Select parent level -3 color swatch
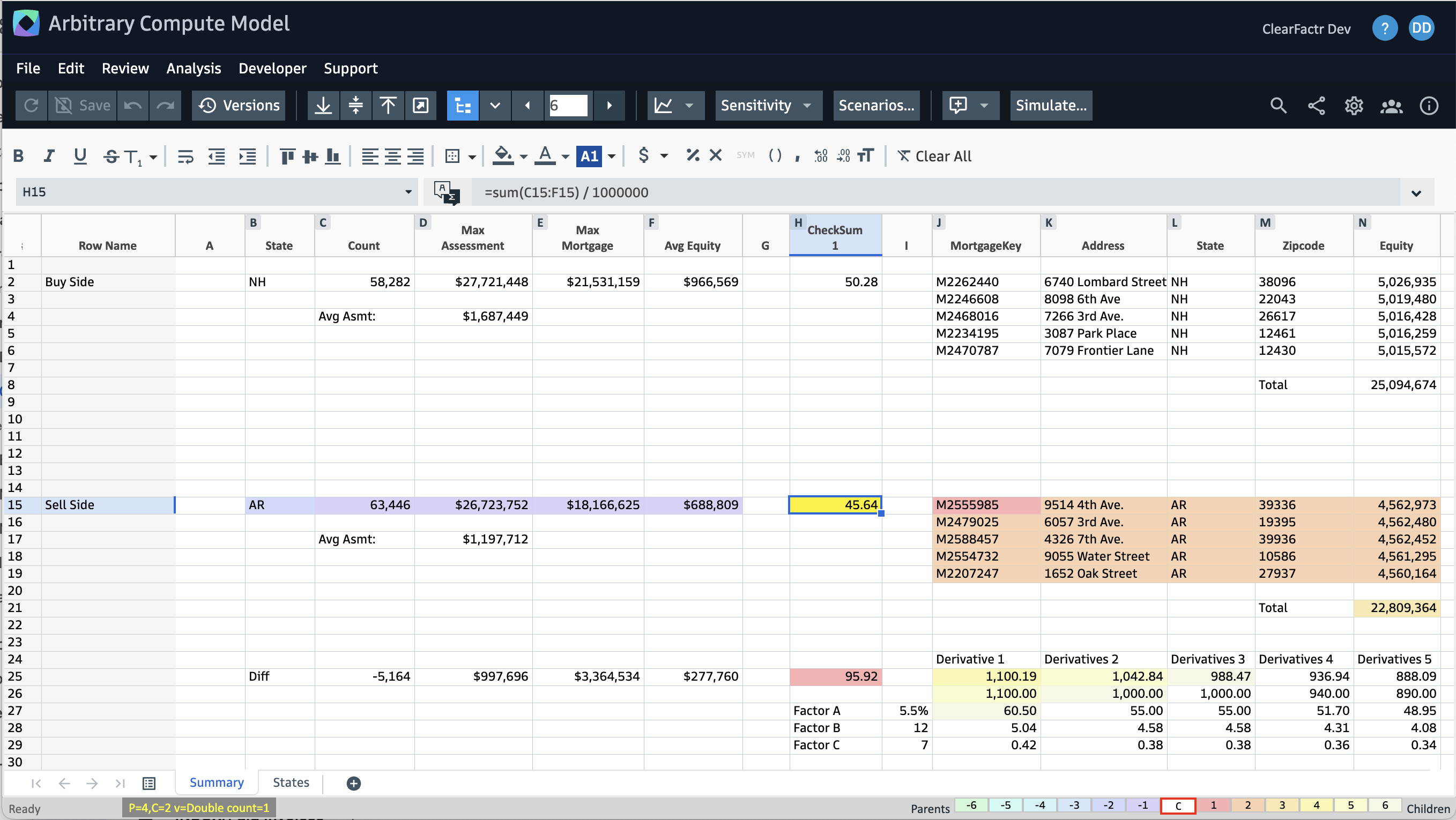The width and height of the screenshot is (1456, 820). click(x=1074, y=806)
